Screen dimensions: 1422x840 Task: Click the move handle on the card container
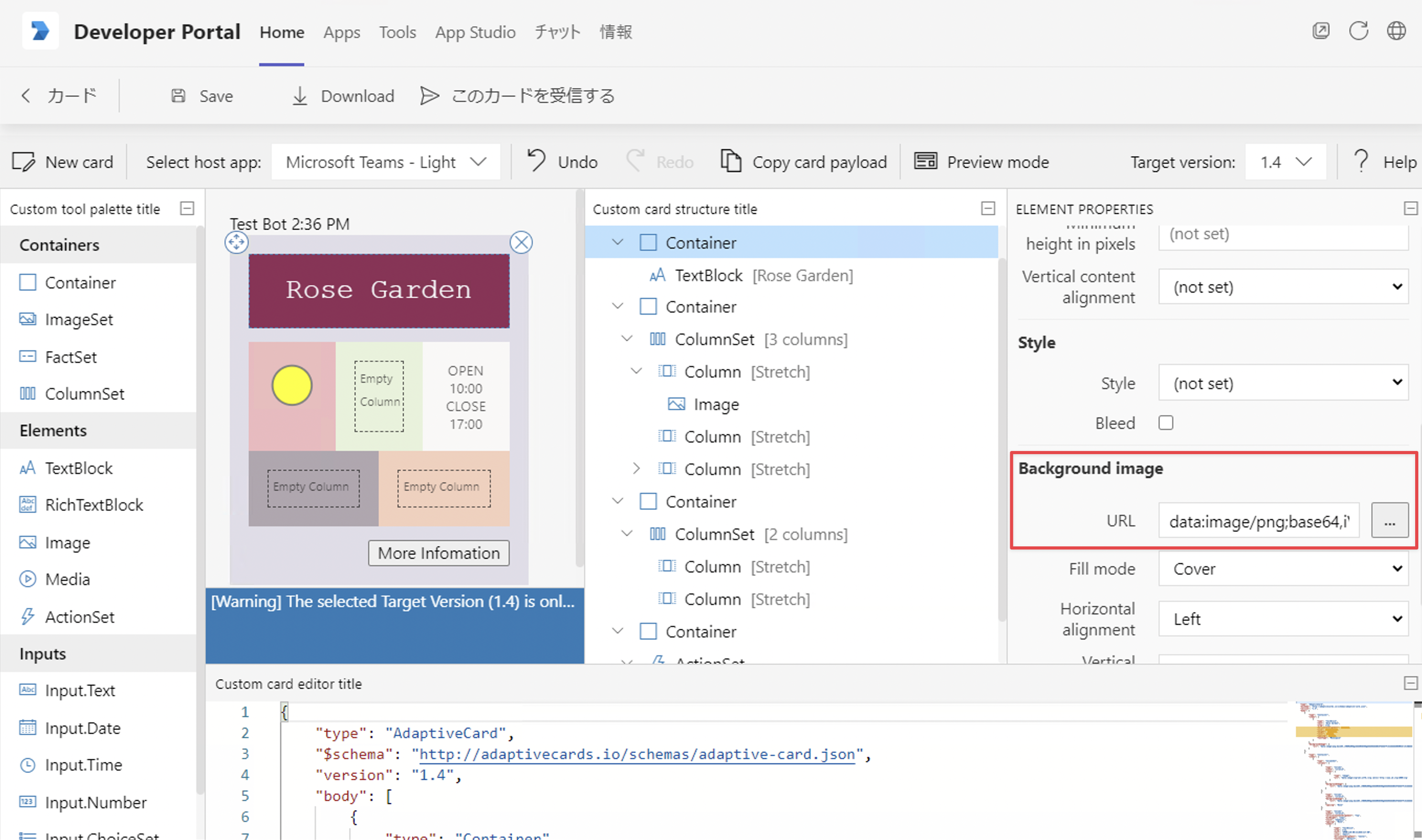[x=236, y=242]
